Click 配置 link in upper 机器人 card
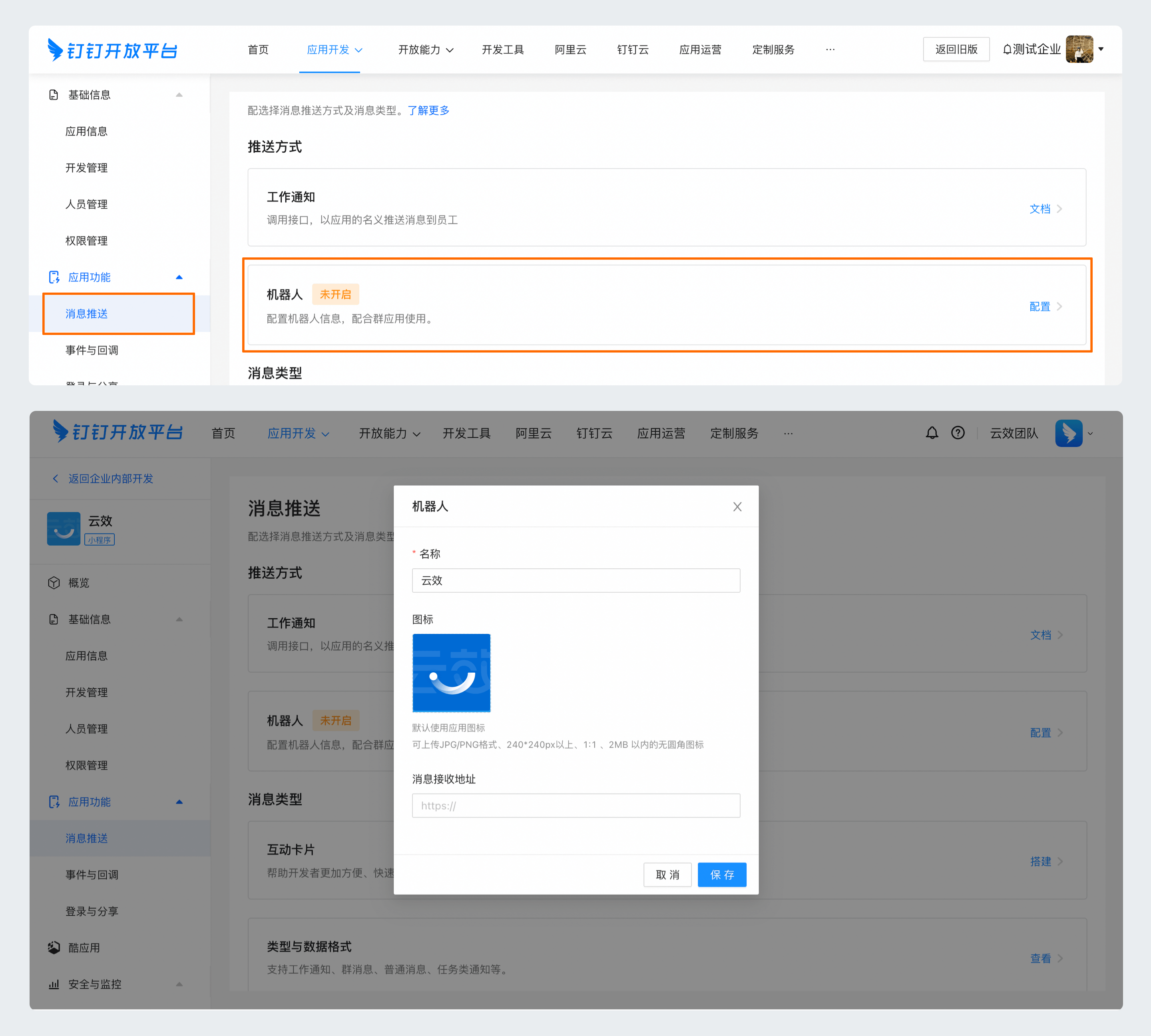 (x=1040, y=306)
